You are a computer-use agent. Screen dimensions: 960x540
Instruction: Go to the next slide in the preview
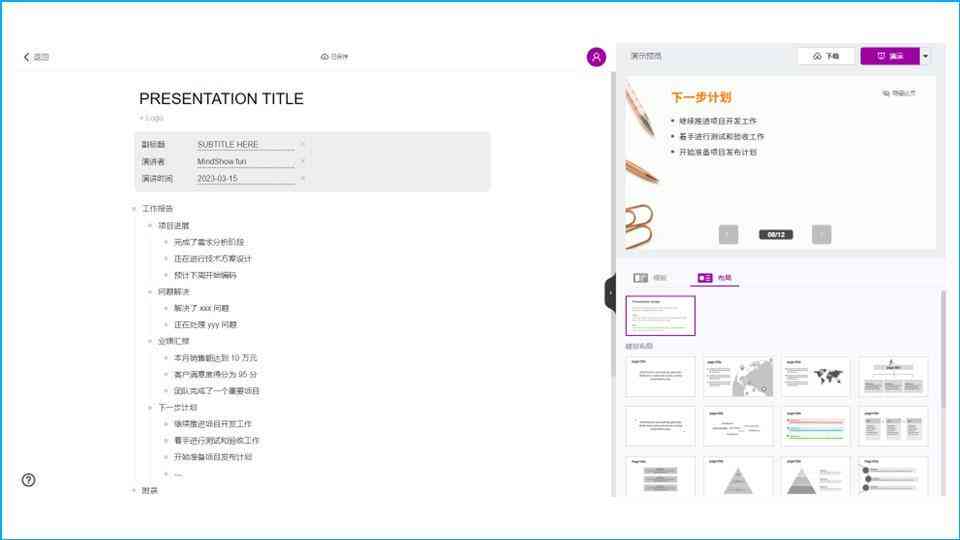(x=822, y=234)
